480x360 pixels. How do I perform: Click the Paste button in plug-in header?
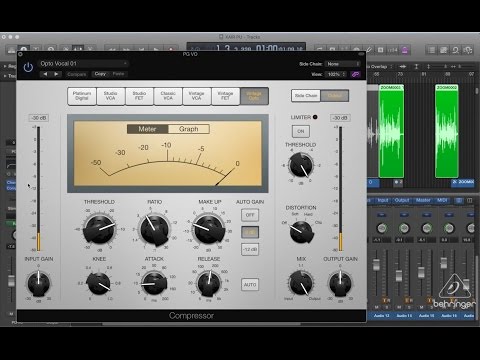tap(118, 74)
